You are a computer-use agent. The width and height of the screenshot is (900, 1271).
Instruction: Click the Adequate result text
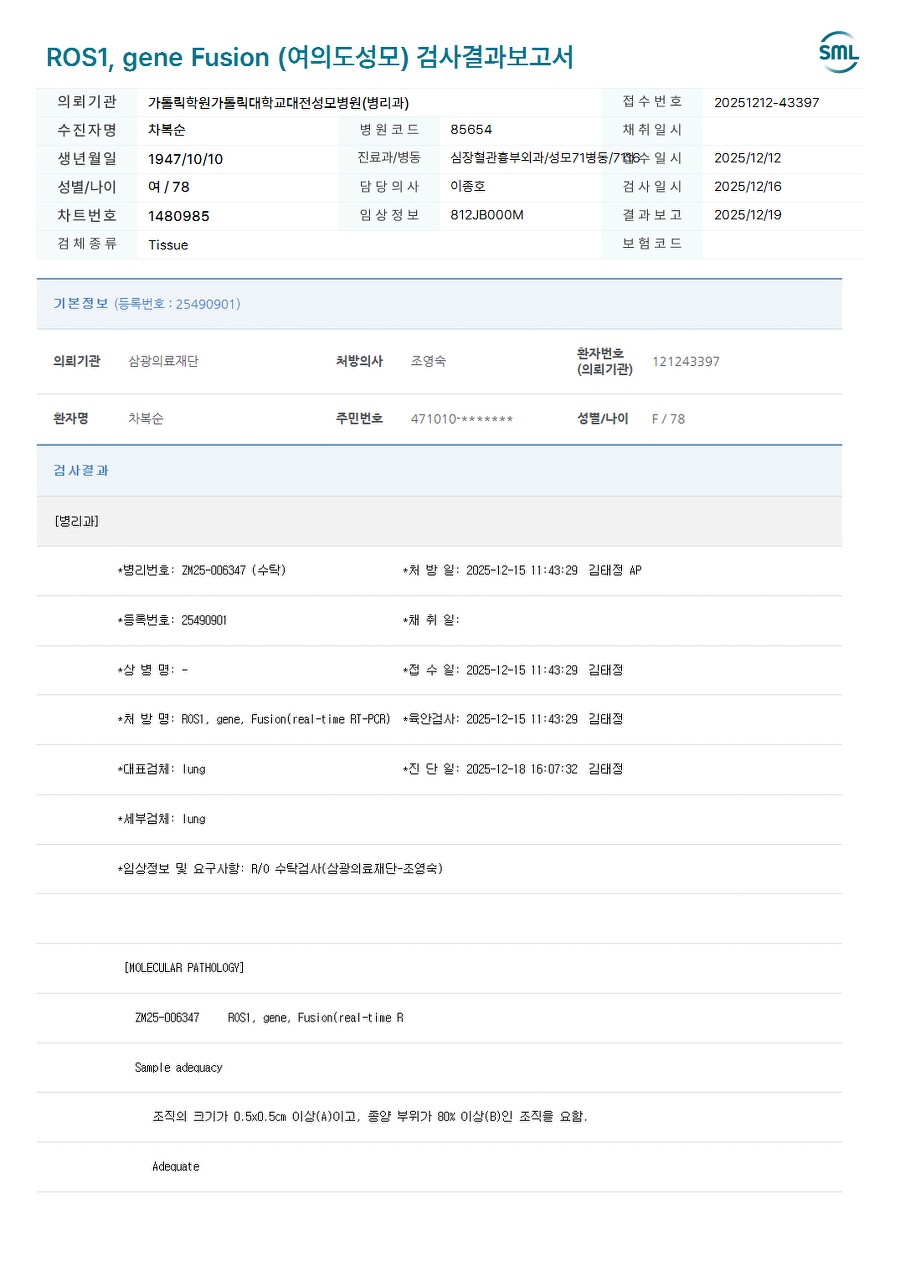[176, 1167]
